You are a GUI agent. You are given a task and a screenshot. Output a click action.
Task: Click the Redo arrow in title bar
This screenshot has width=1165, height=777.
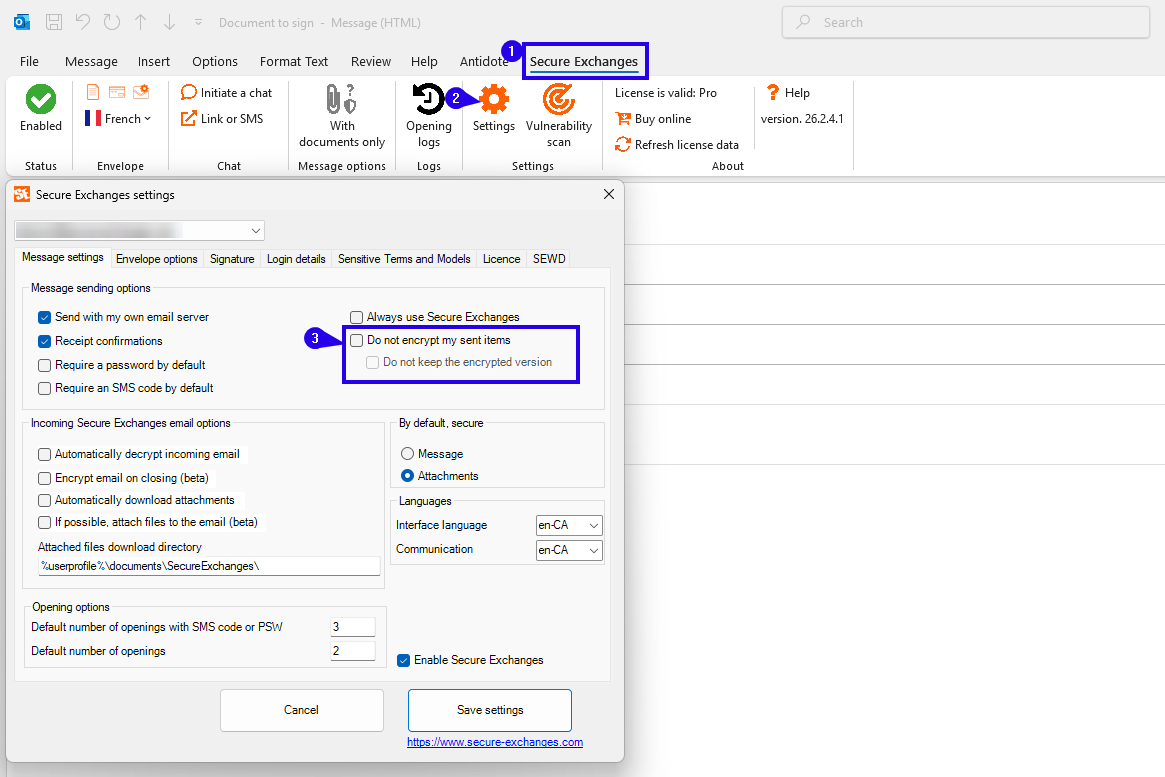(112, 22)
